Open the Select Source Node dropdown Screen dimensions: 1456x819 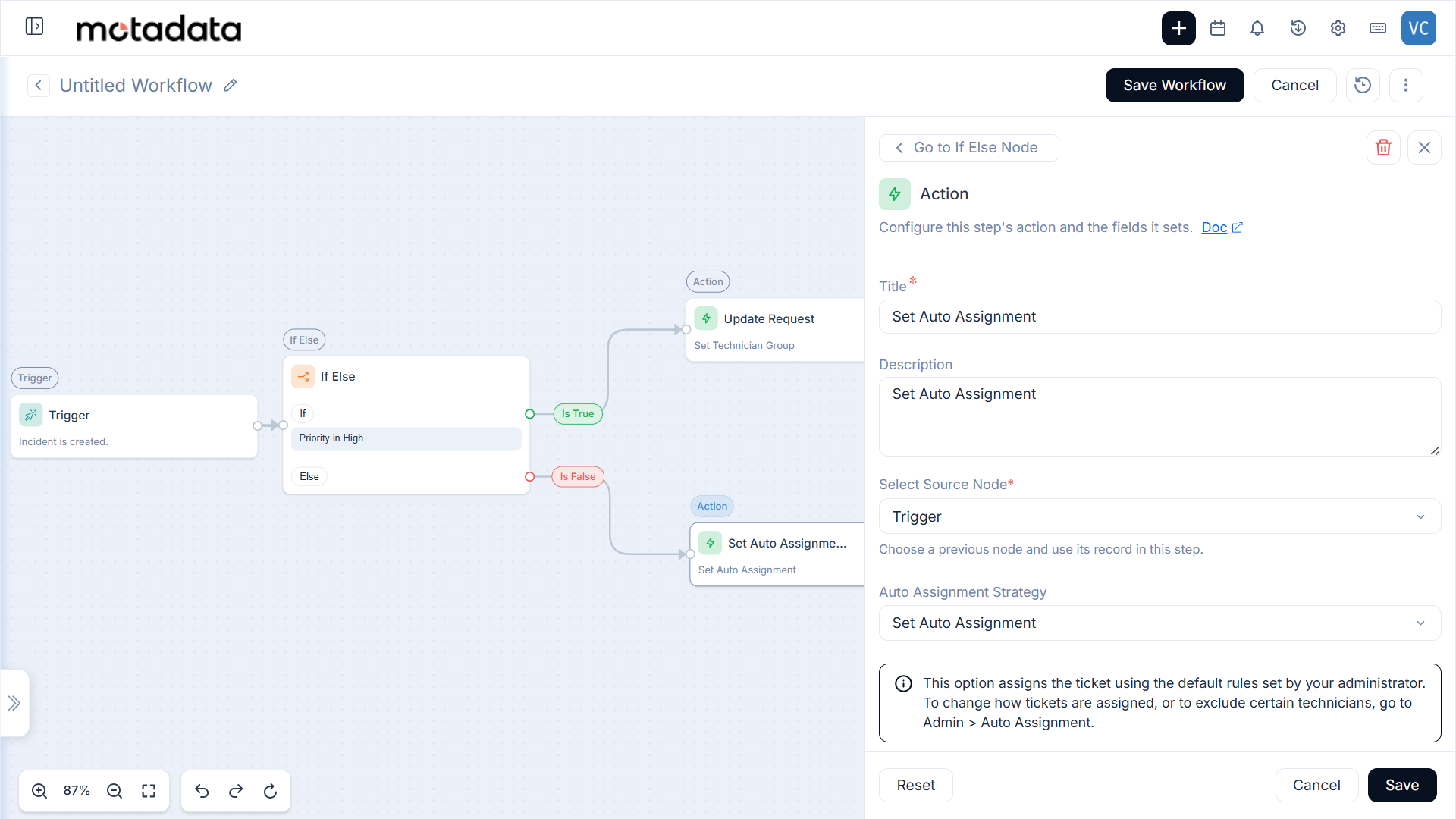[1159, 516]
